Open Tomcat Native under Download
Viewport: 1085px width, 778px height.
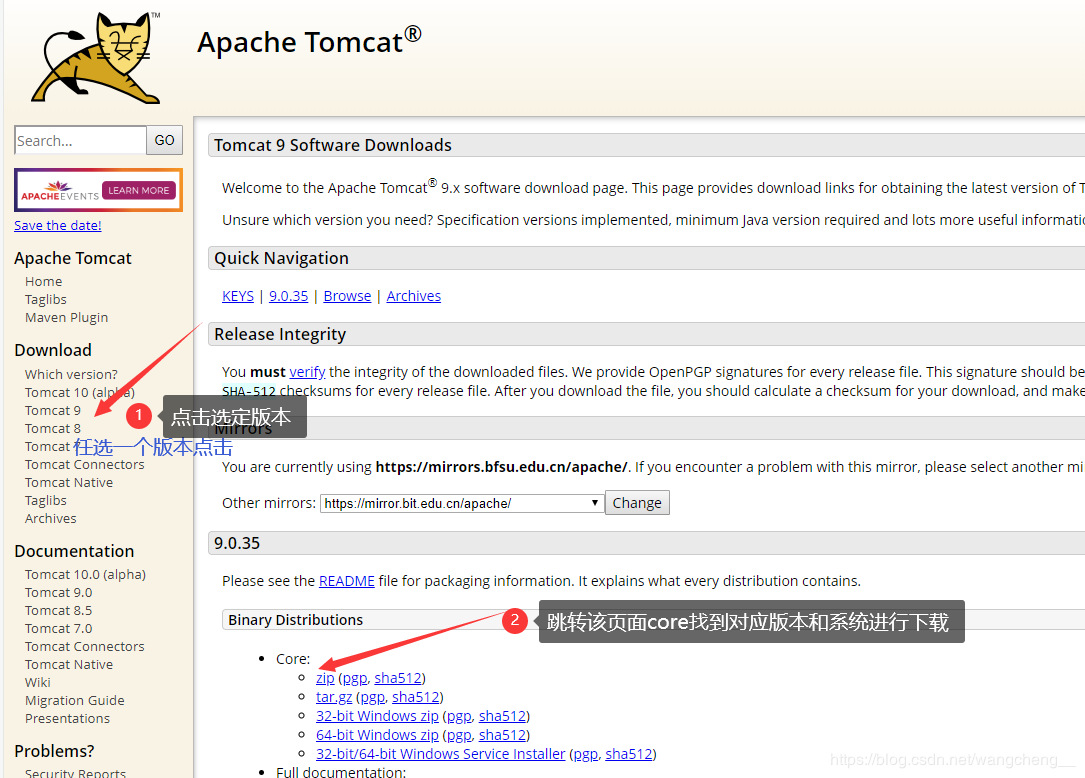[69, 482]
